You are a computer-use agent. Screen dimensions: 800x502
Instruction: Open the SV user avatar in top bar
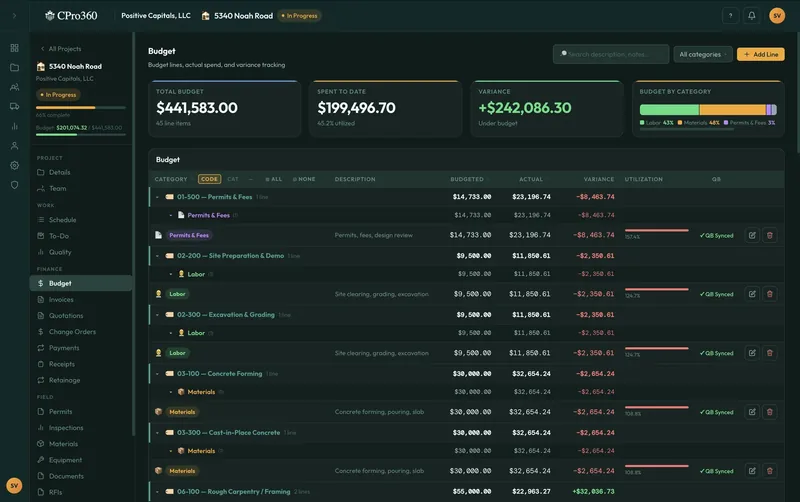click(x=777, y=16)
